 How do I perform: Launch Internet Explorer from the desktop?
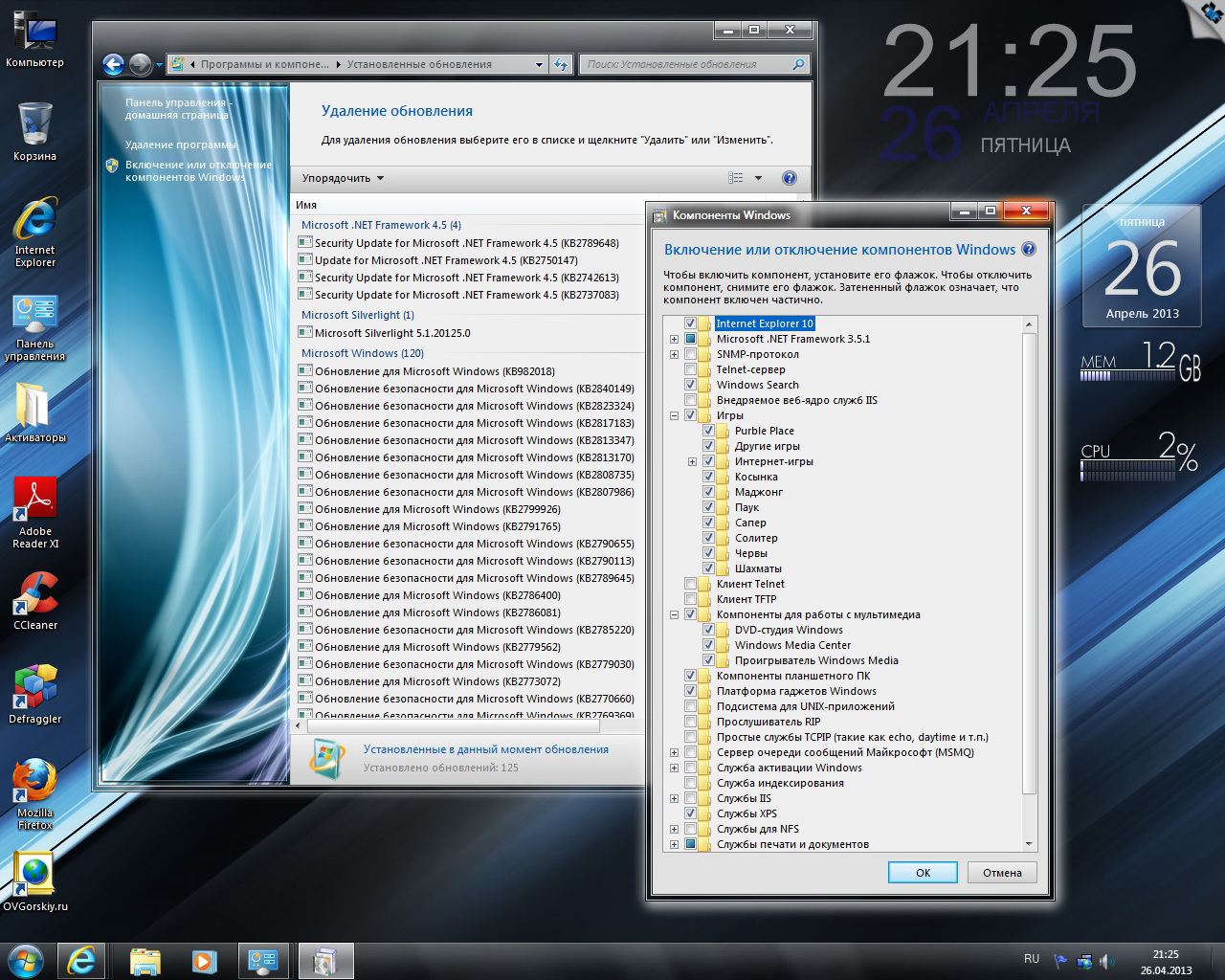click(34, 231)
